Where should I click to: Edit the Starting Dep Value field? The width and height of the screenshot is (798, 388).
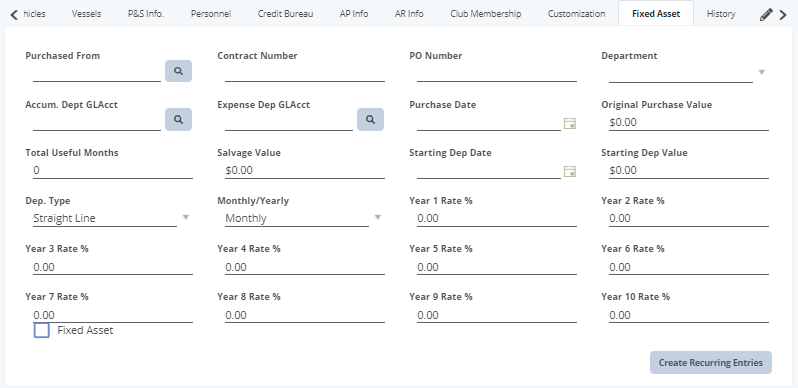coord(689,171)
